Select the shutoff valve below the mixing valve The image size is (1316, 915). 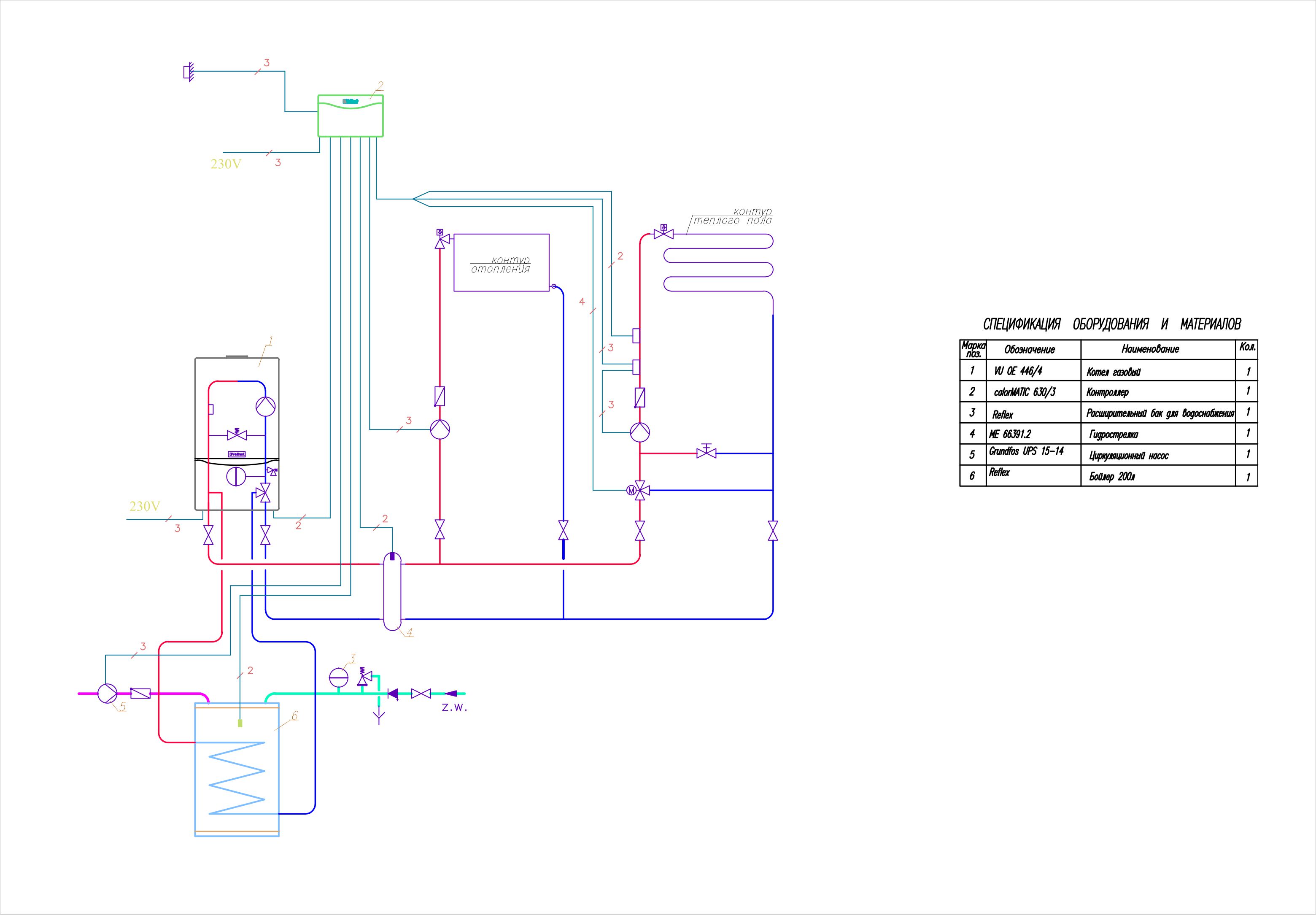(640, 531)
